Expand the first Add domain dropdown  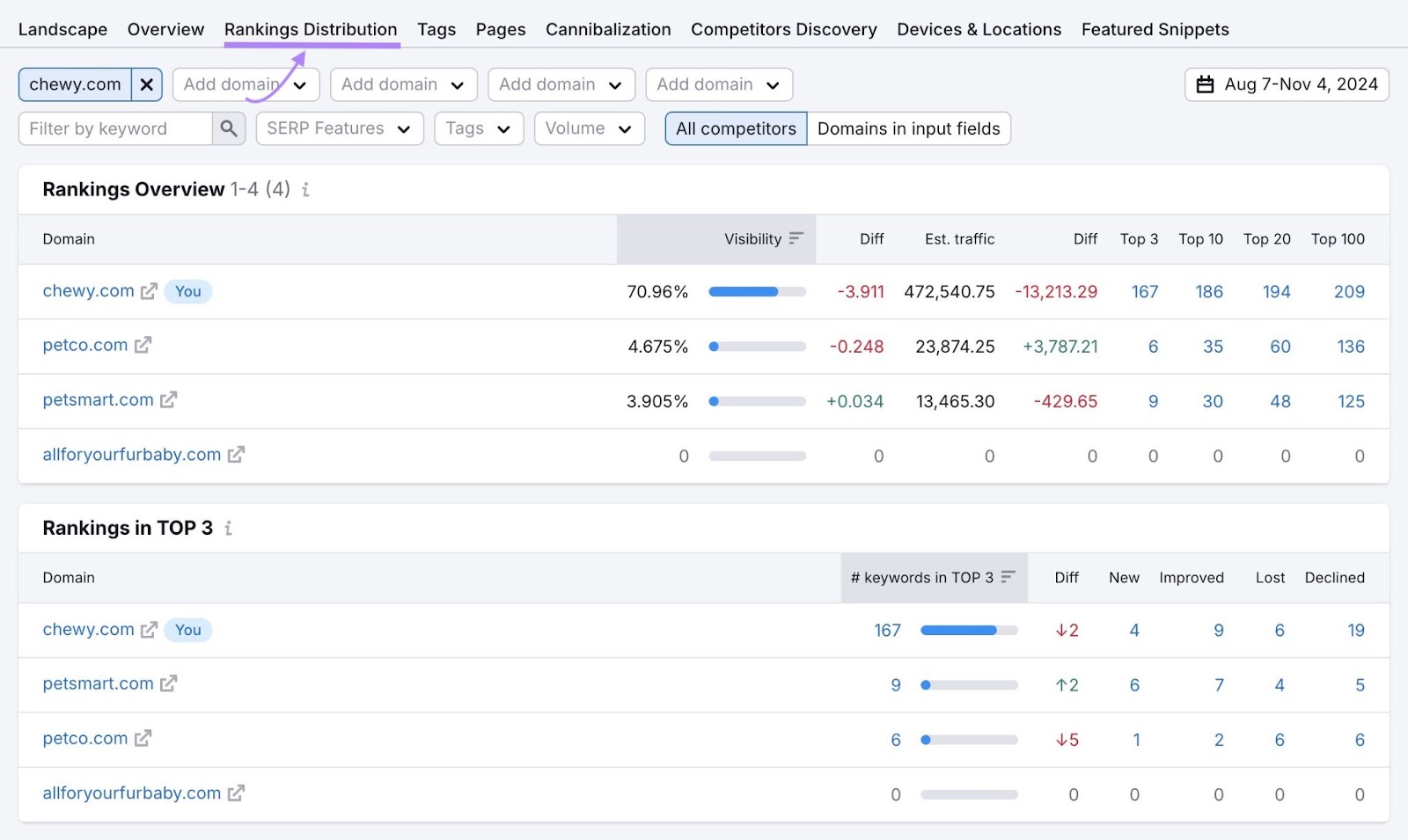tap(246, 84)
